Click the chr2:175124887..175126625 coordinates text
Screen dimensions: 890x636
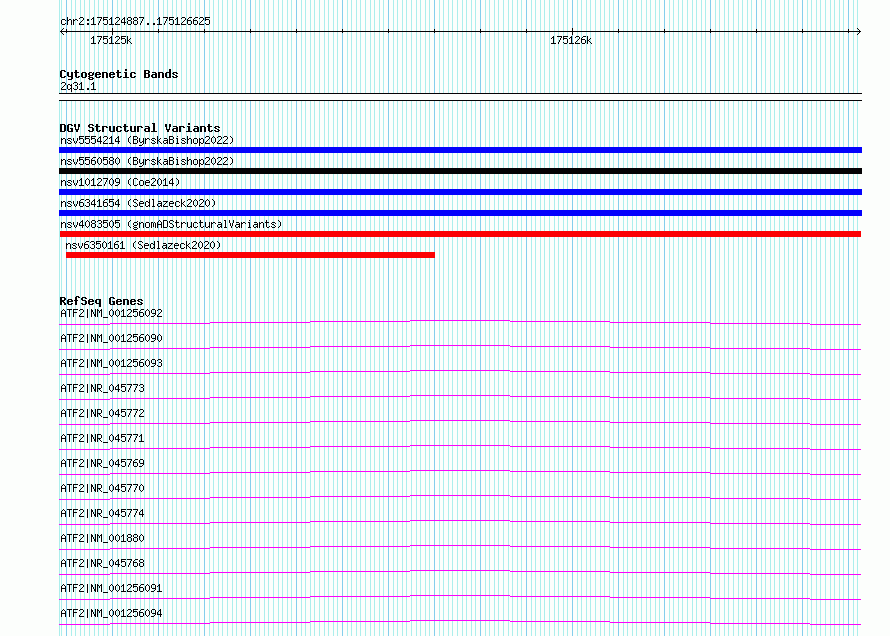(x=135, y=21)
